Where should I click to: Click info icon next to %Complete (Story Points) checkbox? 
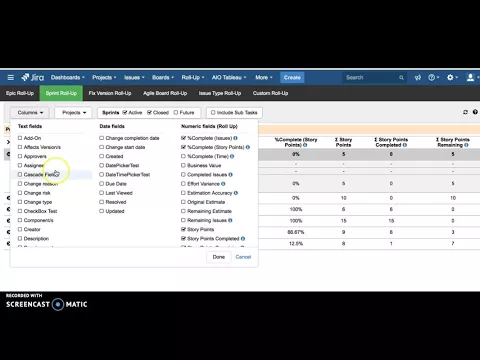pos(248,147)
